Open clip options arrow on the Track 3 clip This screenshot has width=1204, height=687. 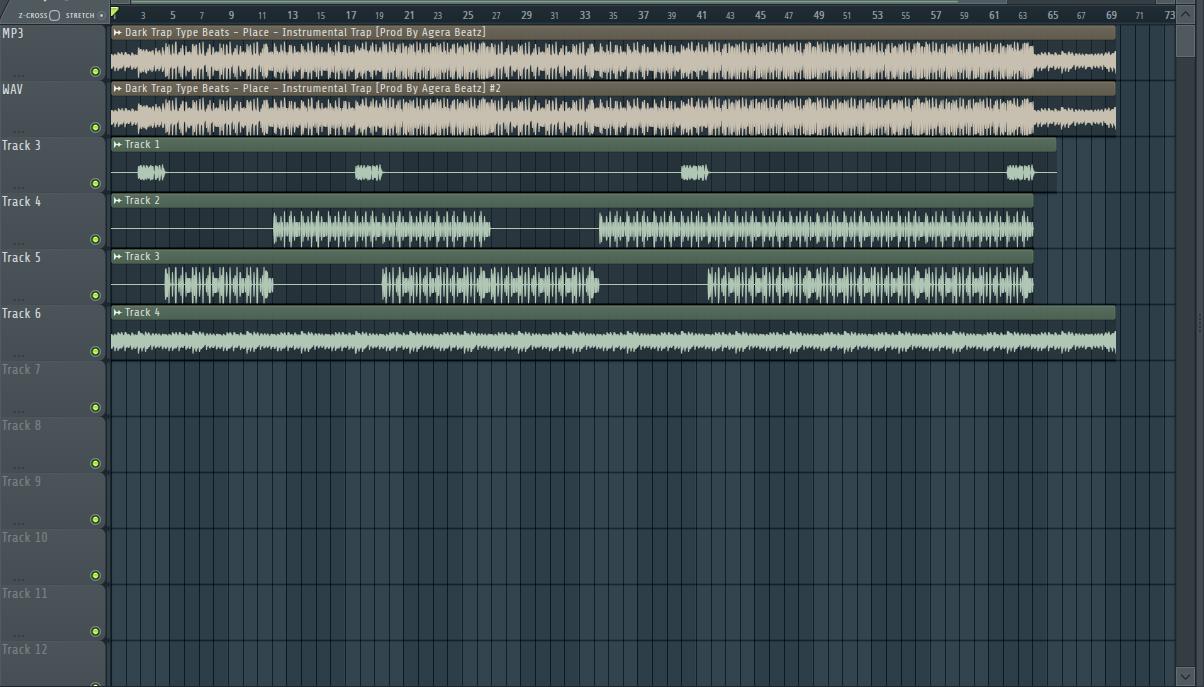pyautogui.click(x=117, y=257)
